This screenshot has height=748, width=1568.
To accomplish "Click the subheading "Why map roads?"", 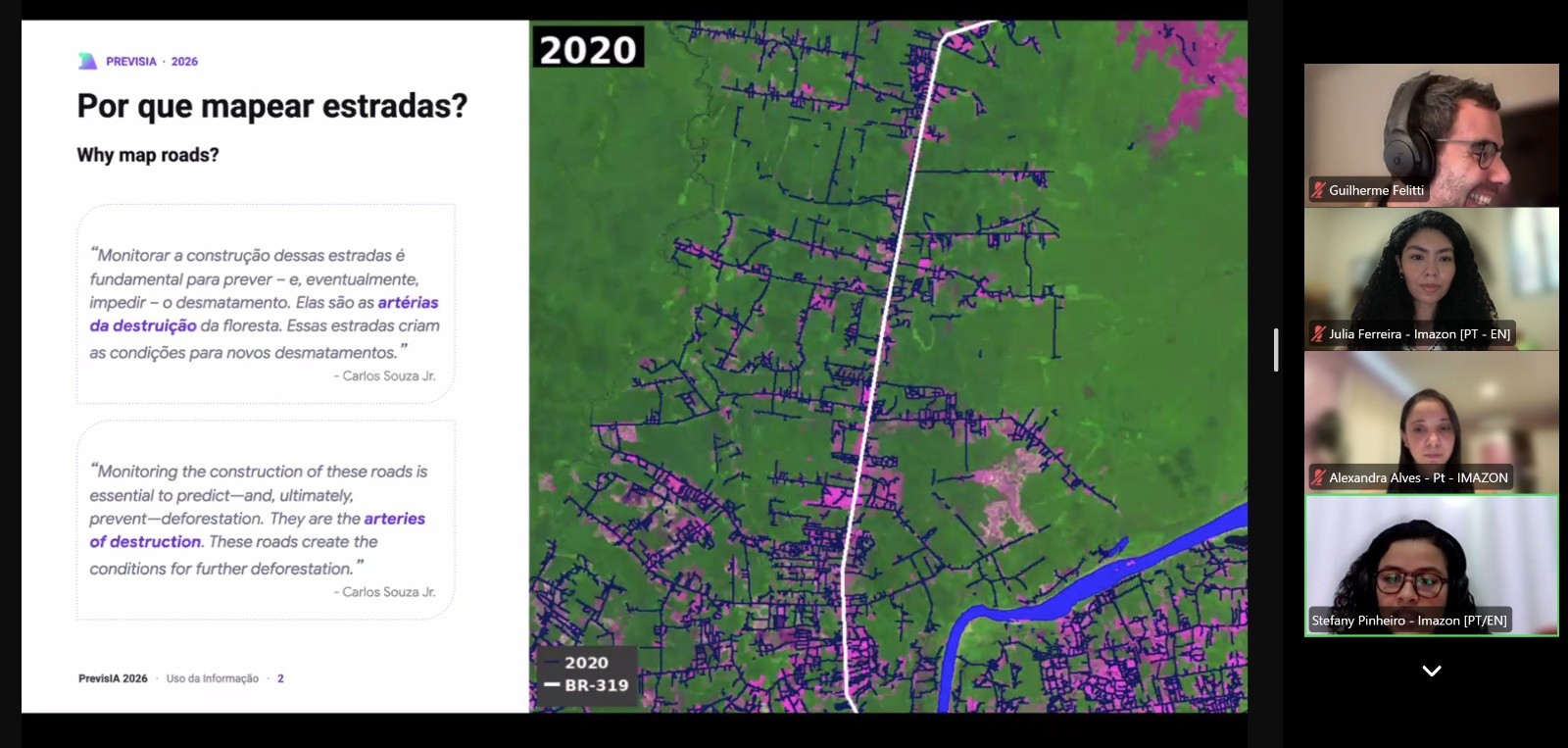I will [148, 155].
